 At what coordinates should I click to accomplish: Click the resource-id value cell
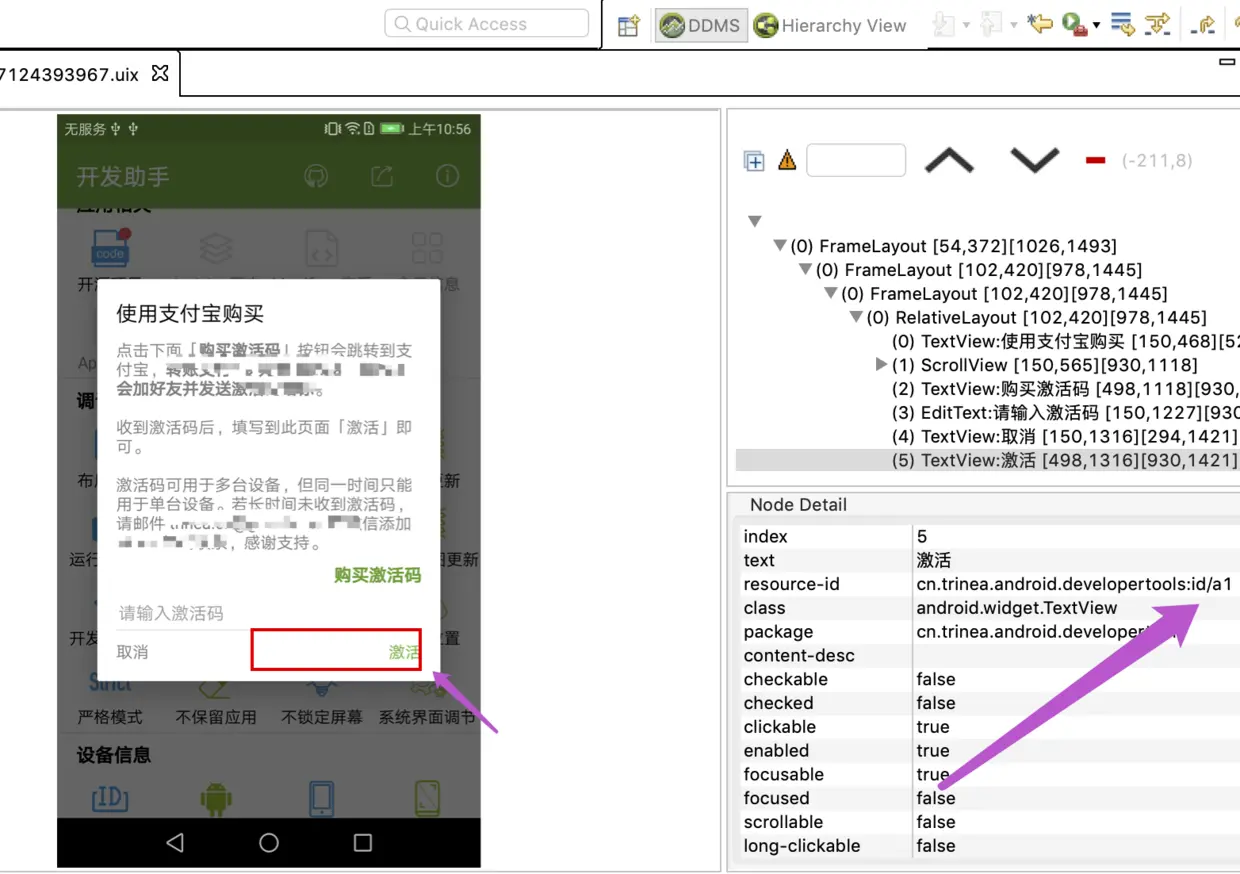[x=1076, y=584]
